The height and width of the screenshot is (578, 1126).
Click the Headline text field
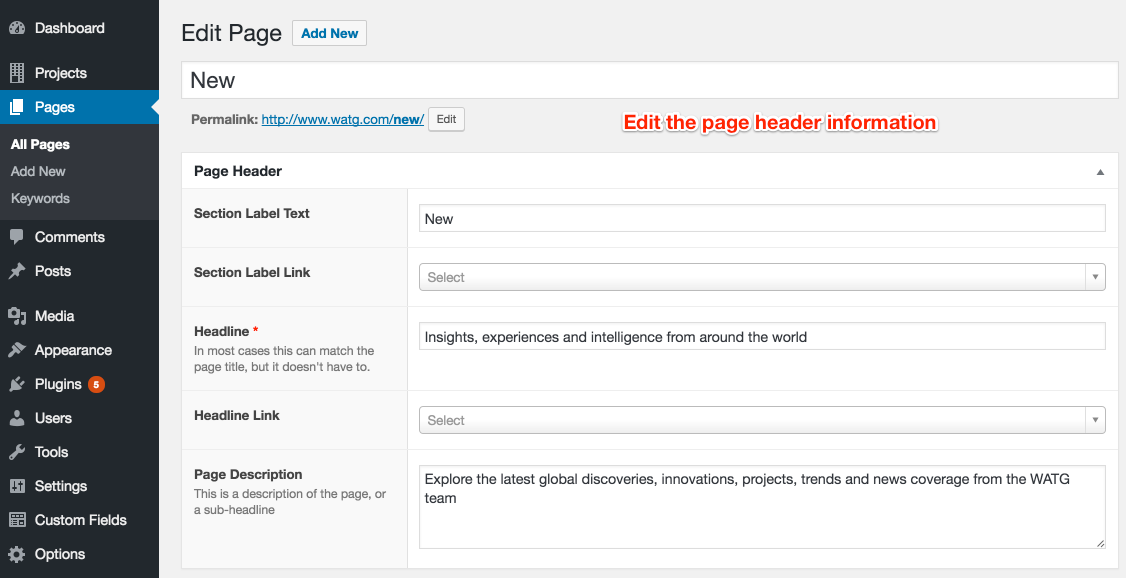click(761, 337)
